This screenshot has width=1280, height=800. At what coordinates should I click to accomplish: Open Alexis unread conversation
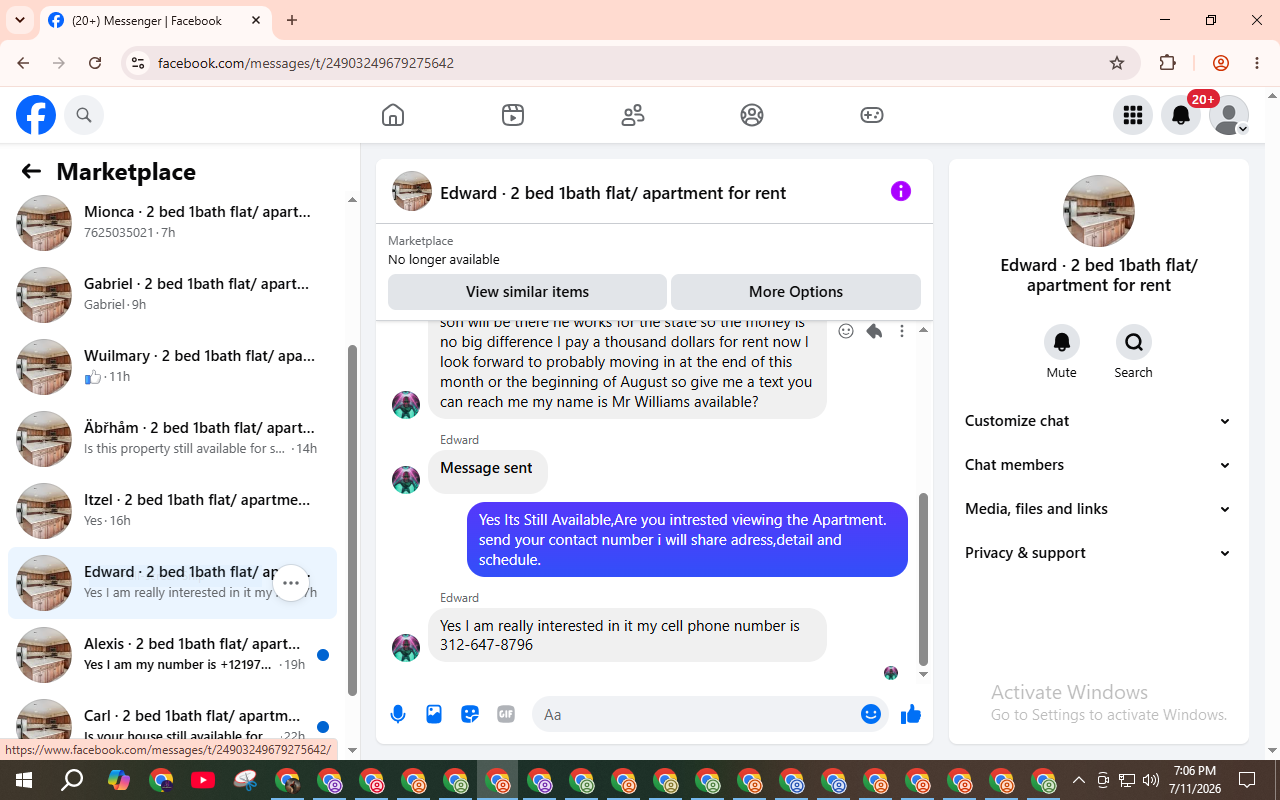(x=172, y=655)
